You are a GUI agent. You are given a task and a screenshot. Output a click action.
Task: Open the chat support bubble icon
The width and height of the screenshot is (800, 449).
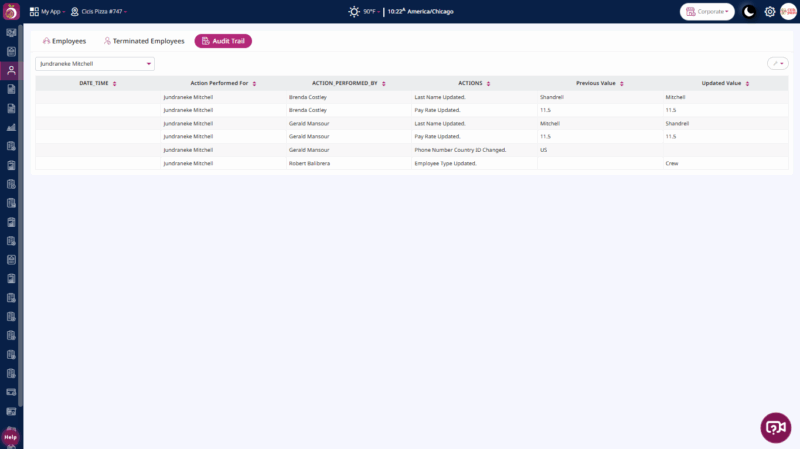(x=775, y=427)
